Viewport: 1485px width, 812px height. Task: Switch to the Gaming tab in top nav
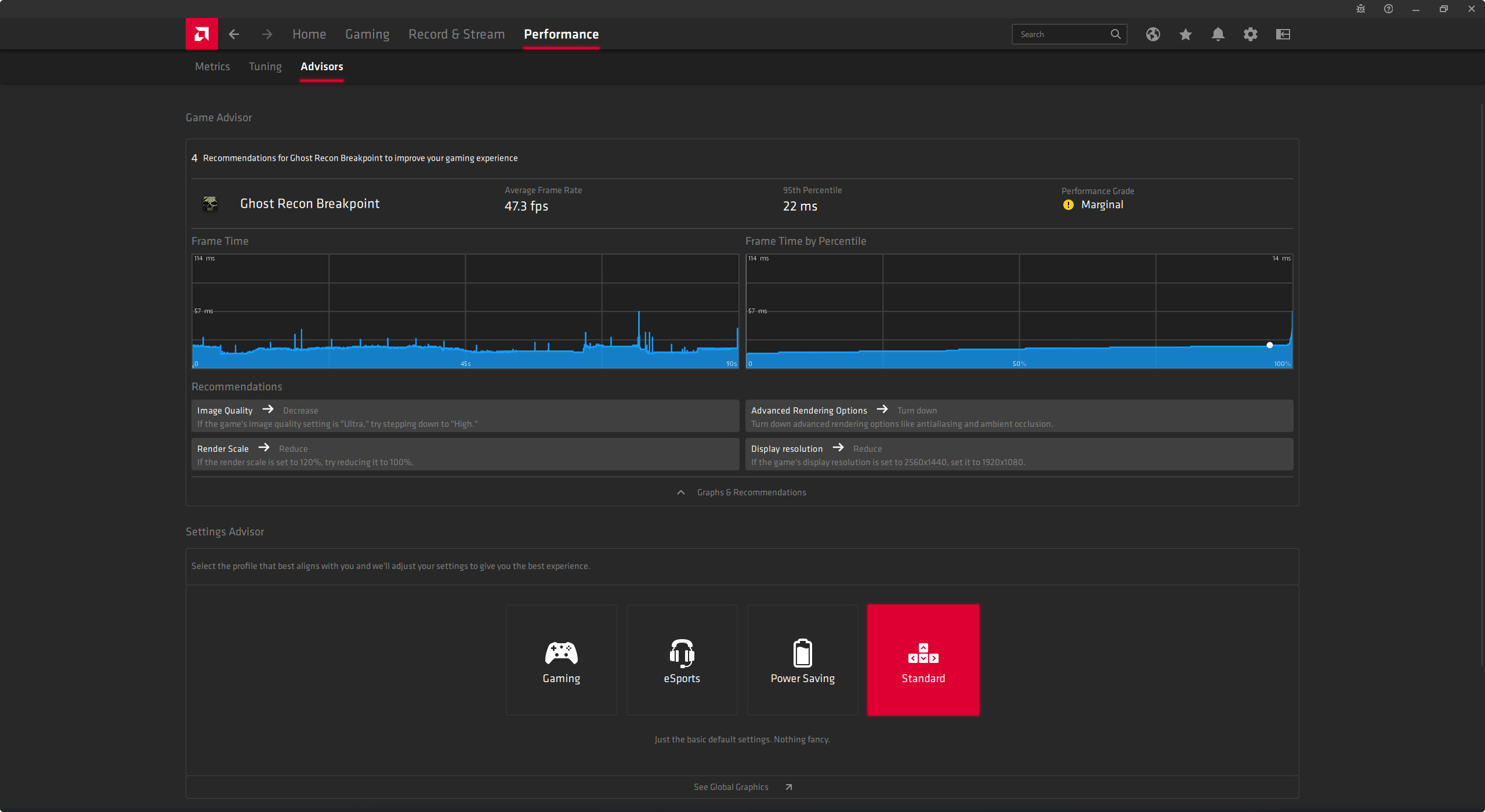(367, 34)
